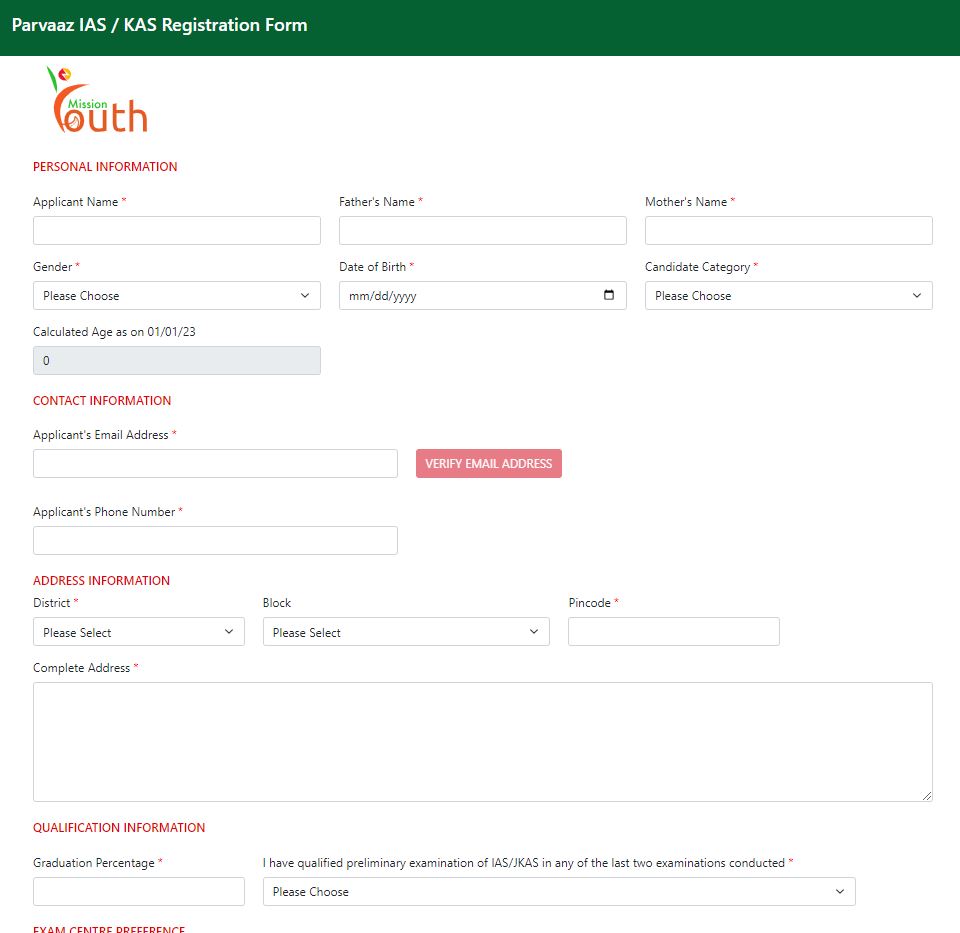The image size is (960, 933).
Task: Click the Mission Youth logo
Action: (x=97, y=101)
